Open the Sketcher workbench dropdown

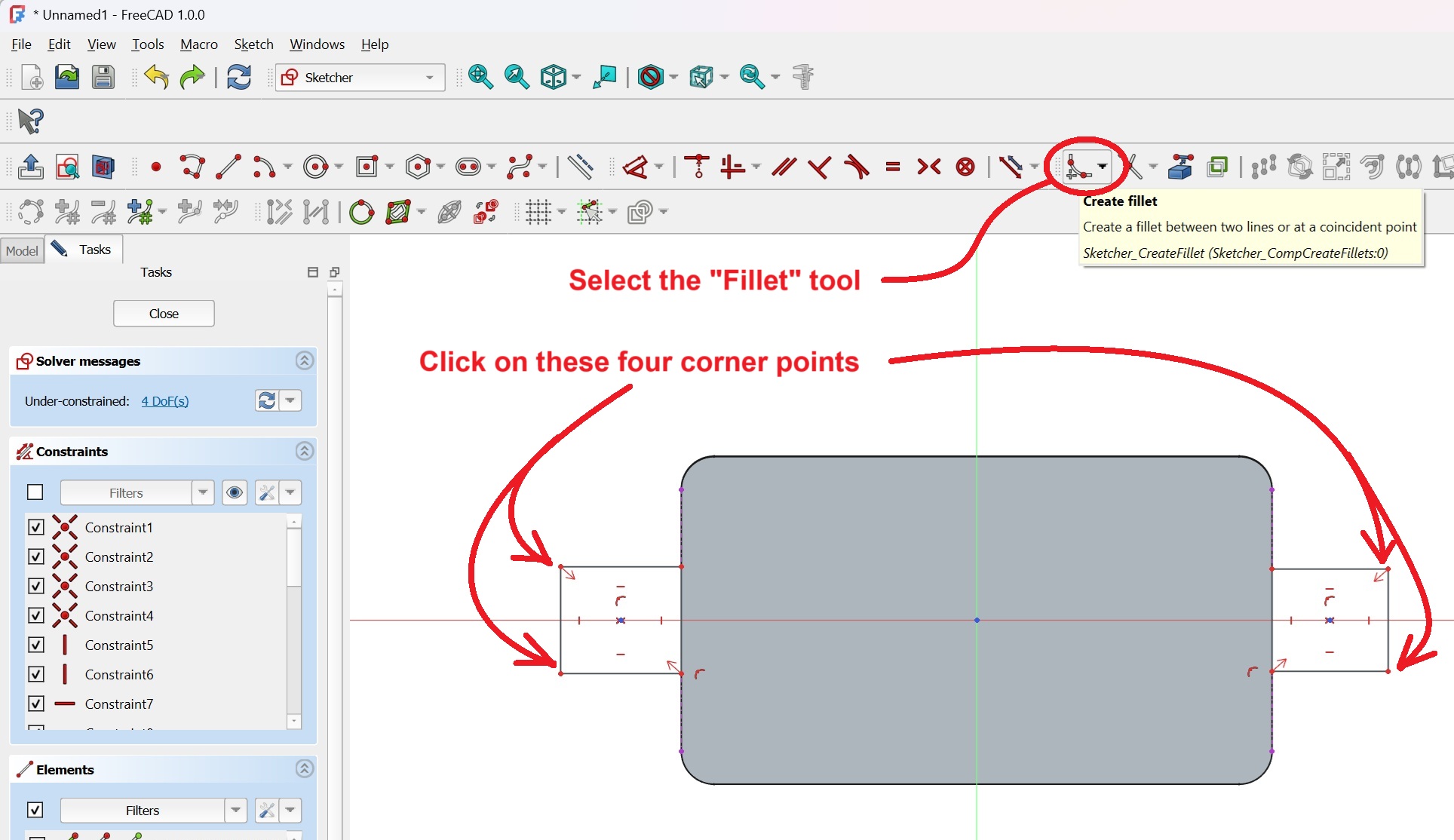tap(360, 77)
